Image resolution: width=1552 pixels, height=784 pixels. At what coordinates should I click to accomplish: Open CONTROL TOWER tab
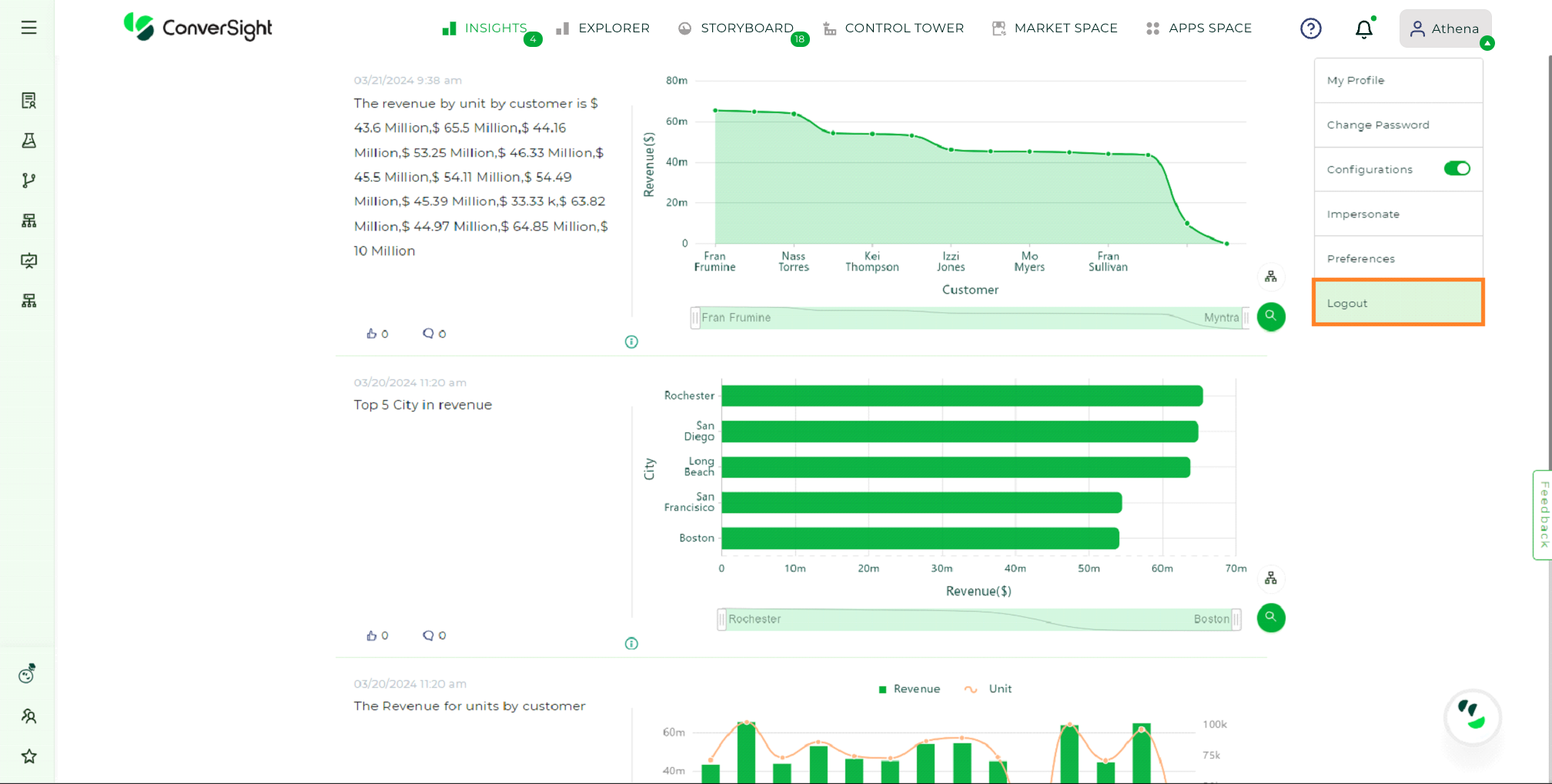894,28
